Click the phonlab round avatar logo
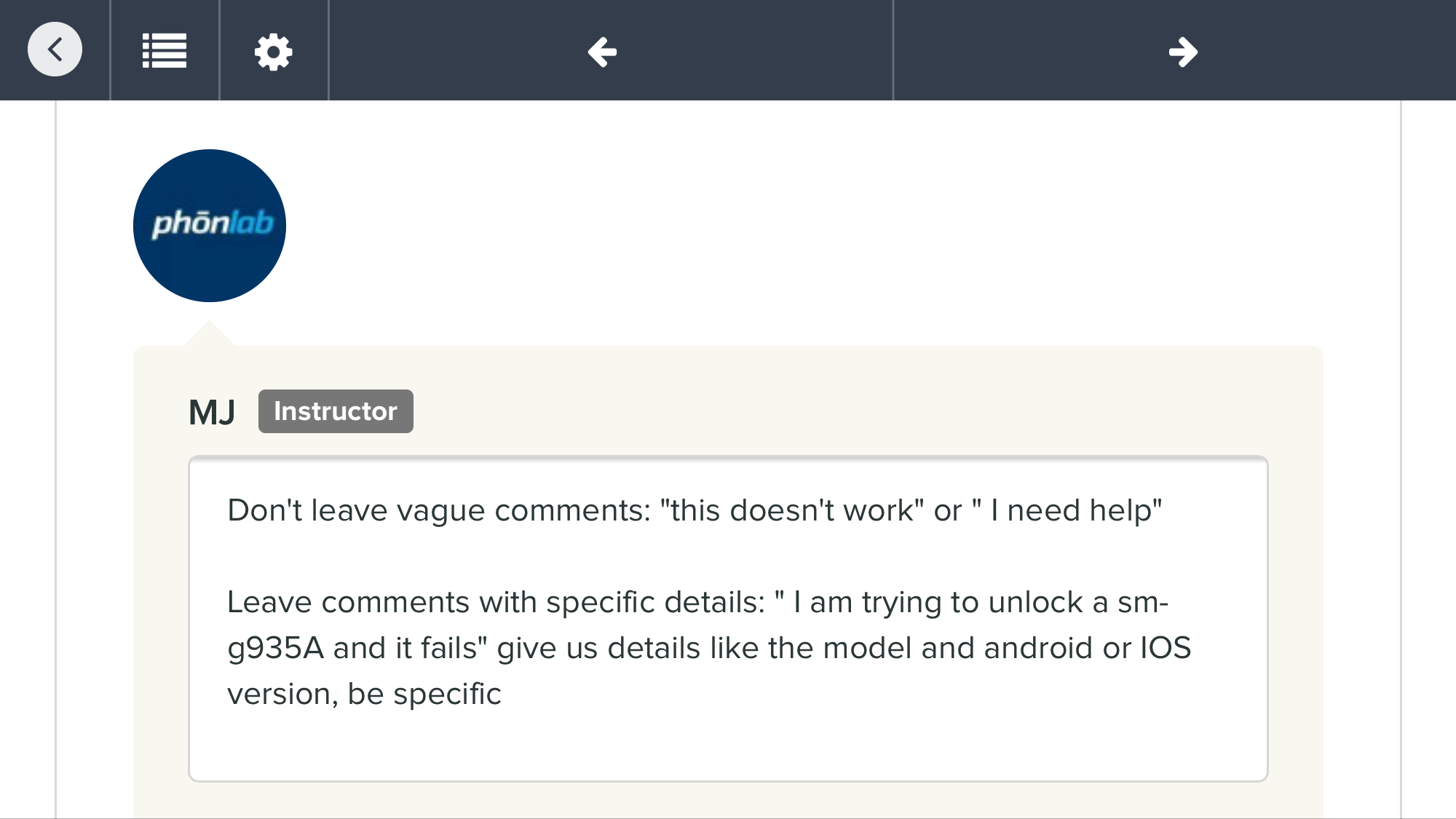This screenshot has width=1456, height=819. click(x=210, y=226)
